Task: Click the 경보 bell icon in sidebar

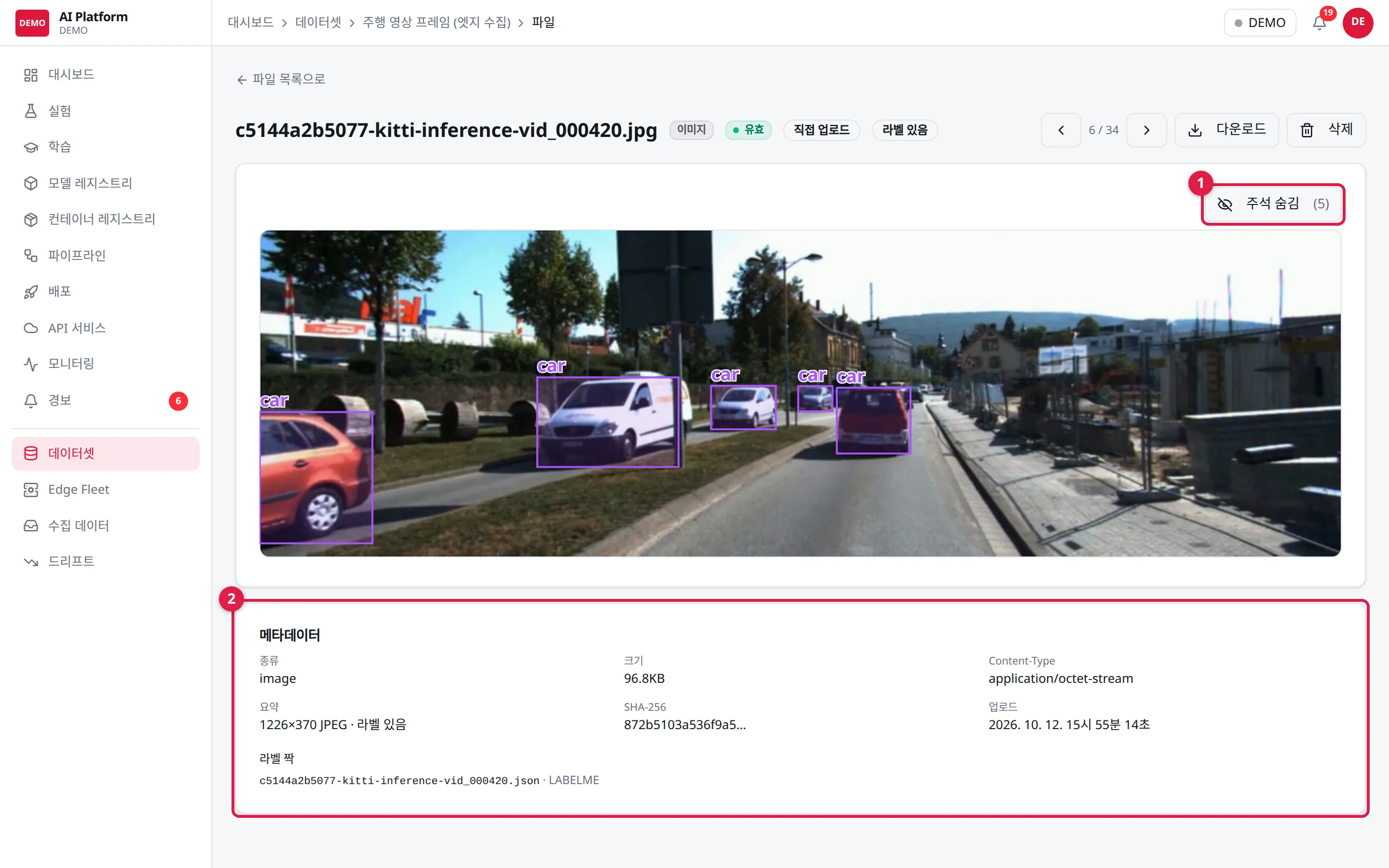Action: pos(31,401)
